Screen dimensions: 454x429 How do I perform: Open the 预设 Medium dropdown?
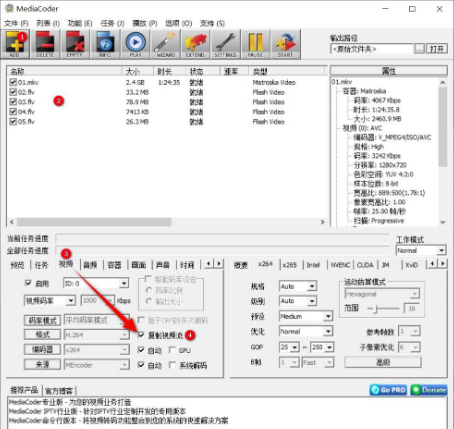[x=306, y=316]
